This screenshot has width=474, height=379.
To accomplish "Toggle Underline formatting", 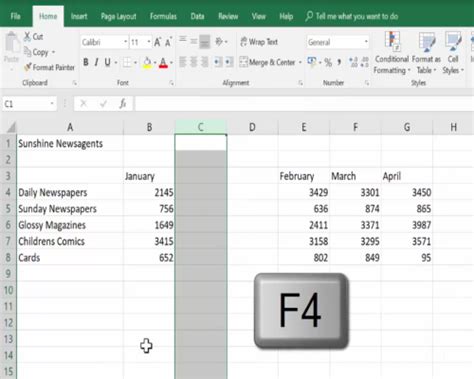I will coord(107,62).
